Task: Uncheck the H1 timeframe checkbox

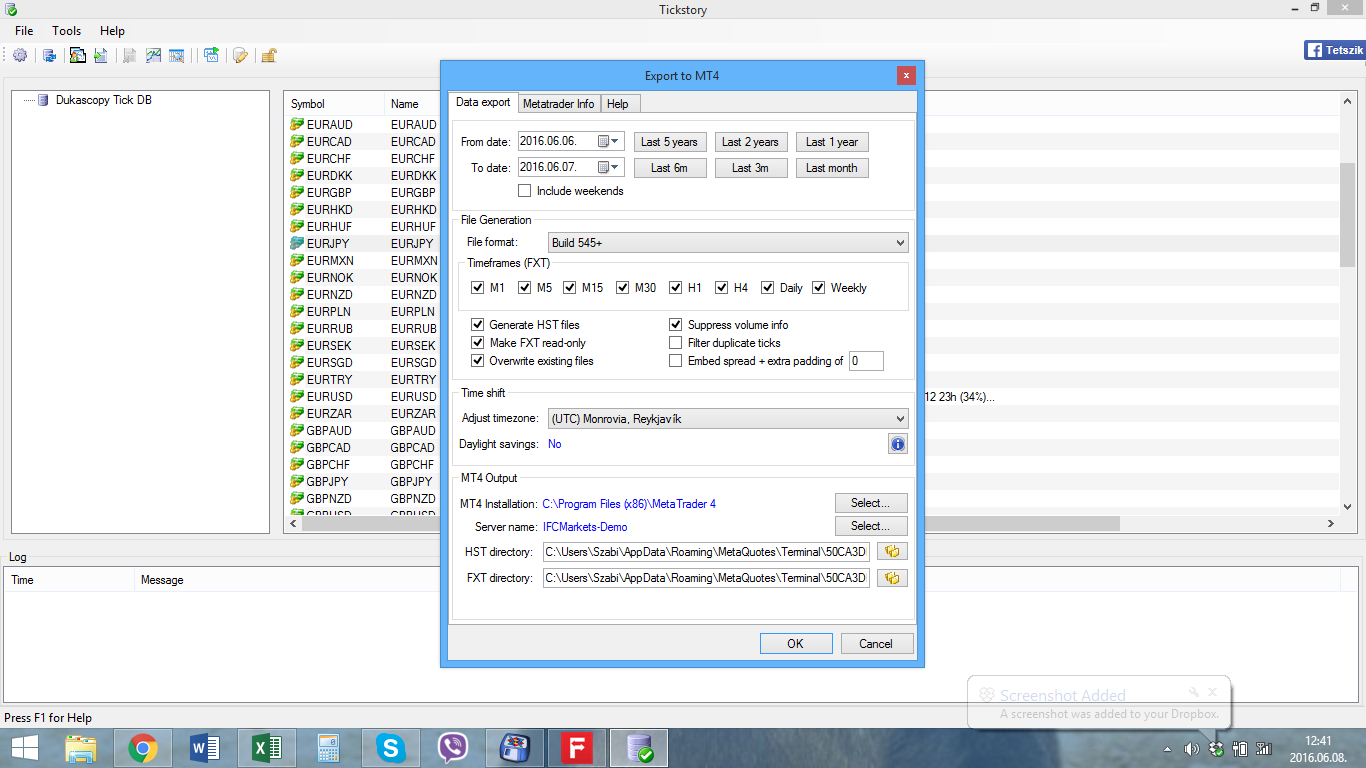Action: coord(676,288)
